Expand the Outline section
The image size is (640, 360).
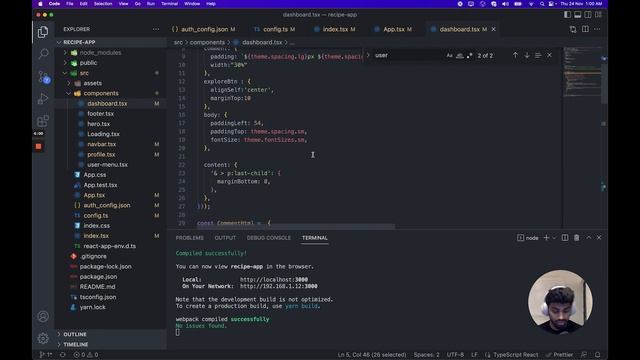coord(75,334)
